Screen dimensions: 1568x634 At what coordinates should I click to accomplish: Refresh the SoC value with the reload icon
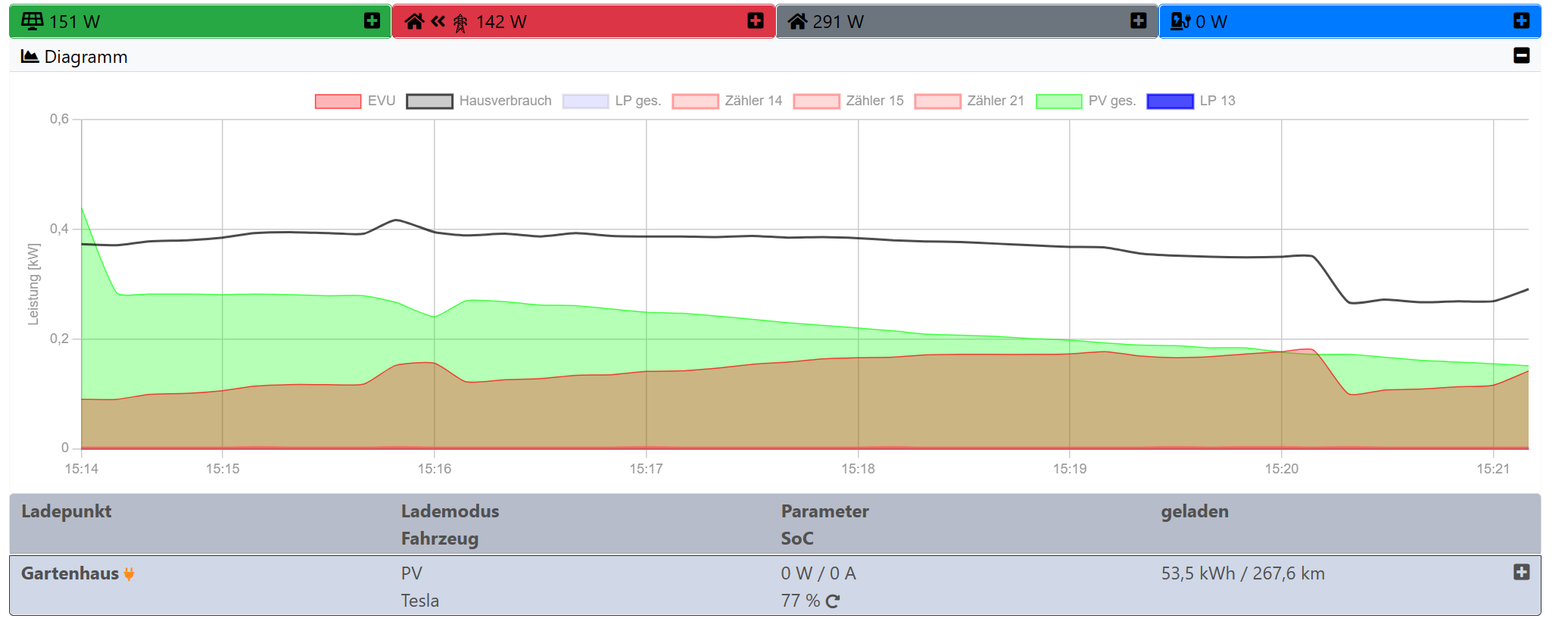tap(832, 601)
